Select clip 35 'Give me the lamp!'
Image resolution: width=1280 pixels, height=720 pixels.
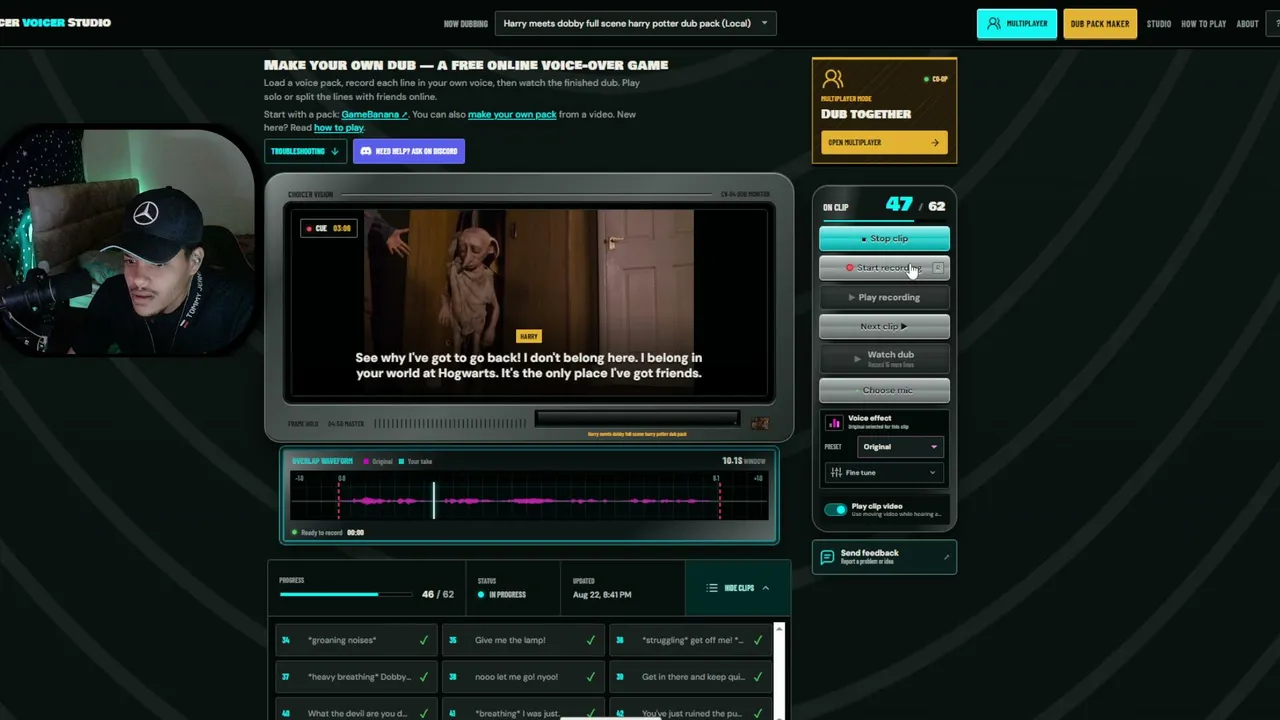(x=524, y=640)
